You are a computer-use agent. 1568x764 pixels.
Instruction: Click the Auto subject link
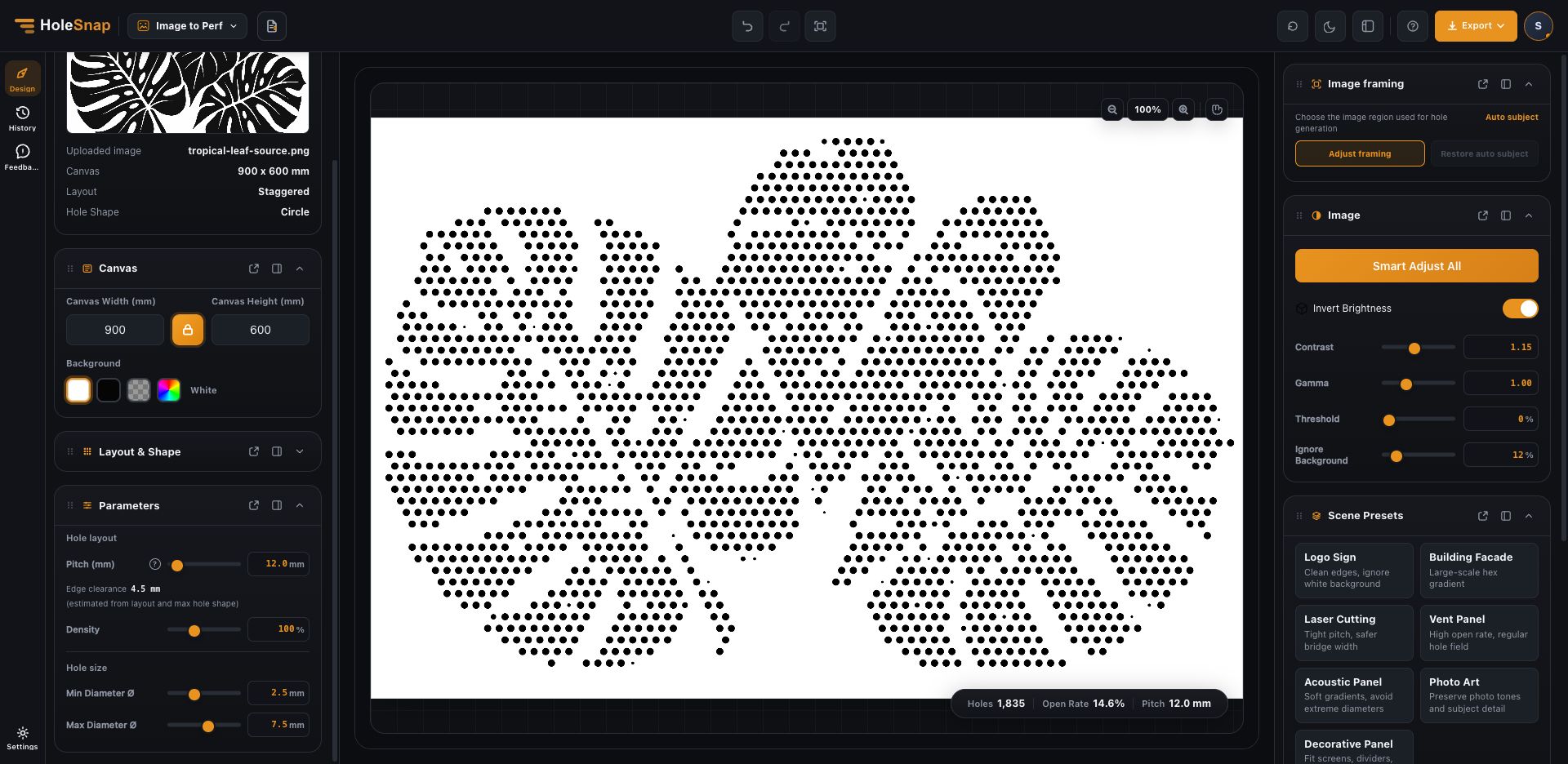(x=1512, y=118)
